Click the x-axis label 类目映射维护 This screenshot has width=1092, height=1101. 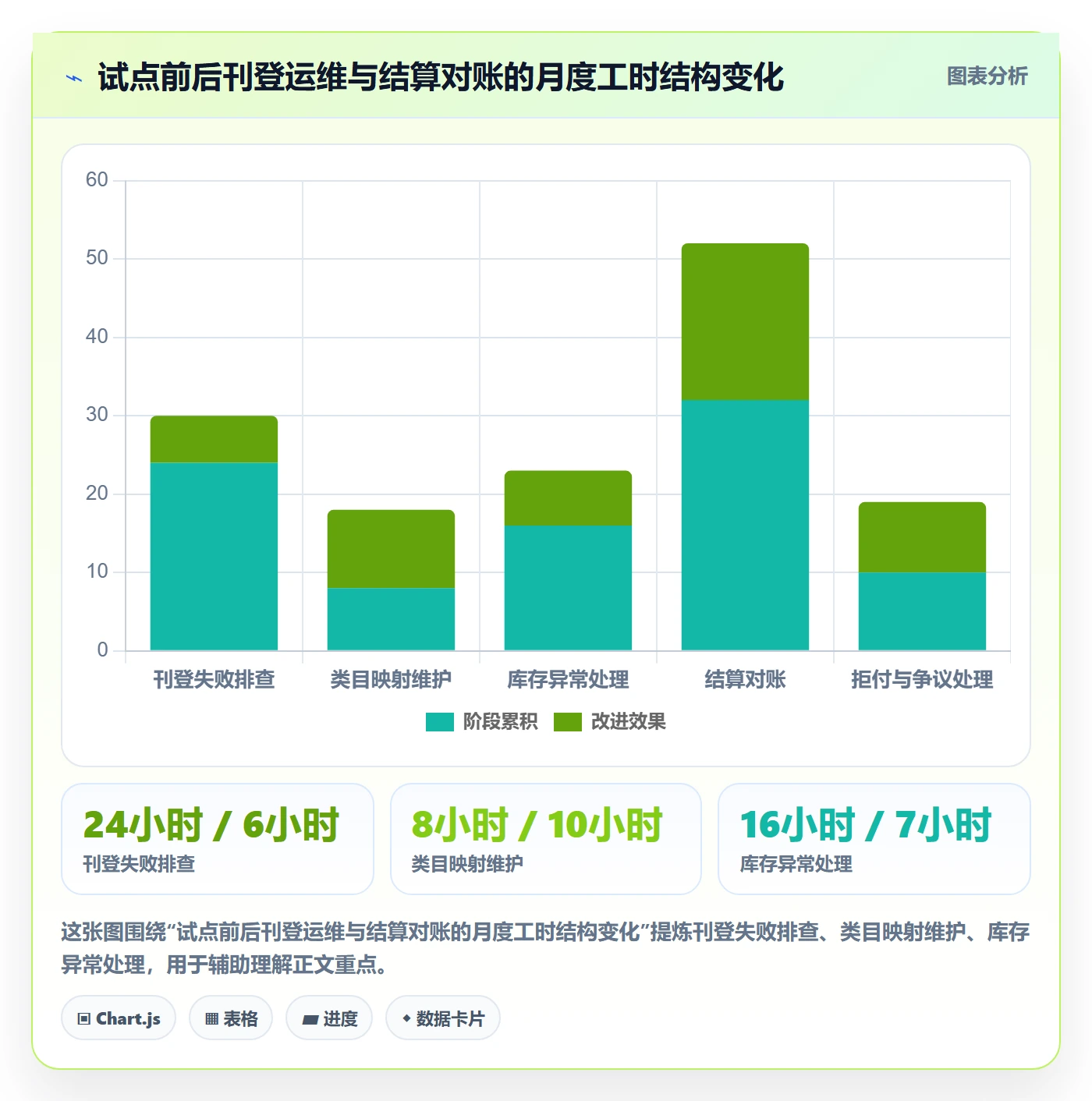[x=391, y=680]
